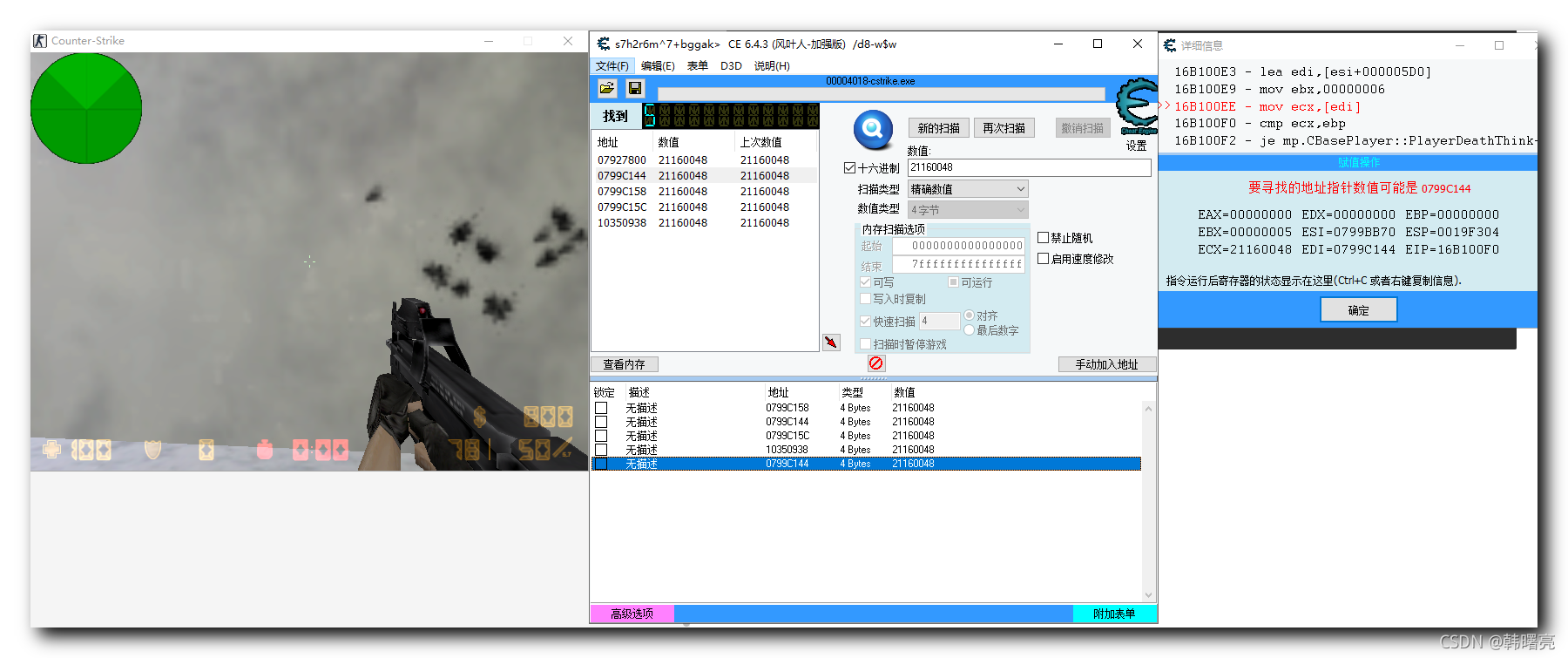Click red arrow add-to-address-list icon
The image size is (1568, 658).
point(831,343)
